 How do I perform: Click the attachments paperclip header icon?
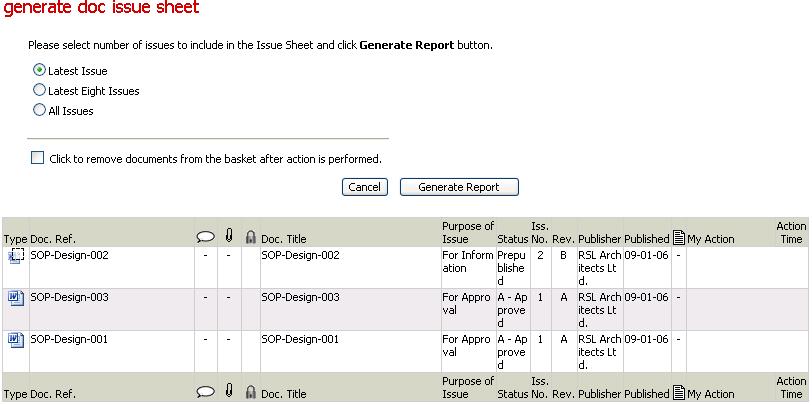229,236
